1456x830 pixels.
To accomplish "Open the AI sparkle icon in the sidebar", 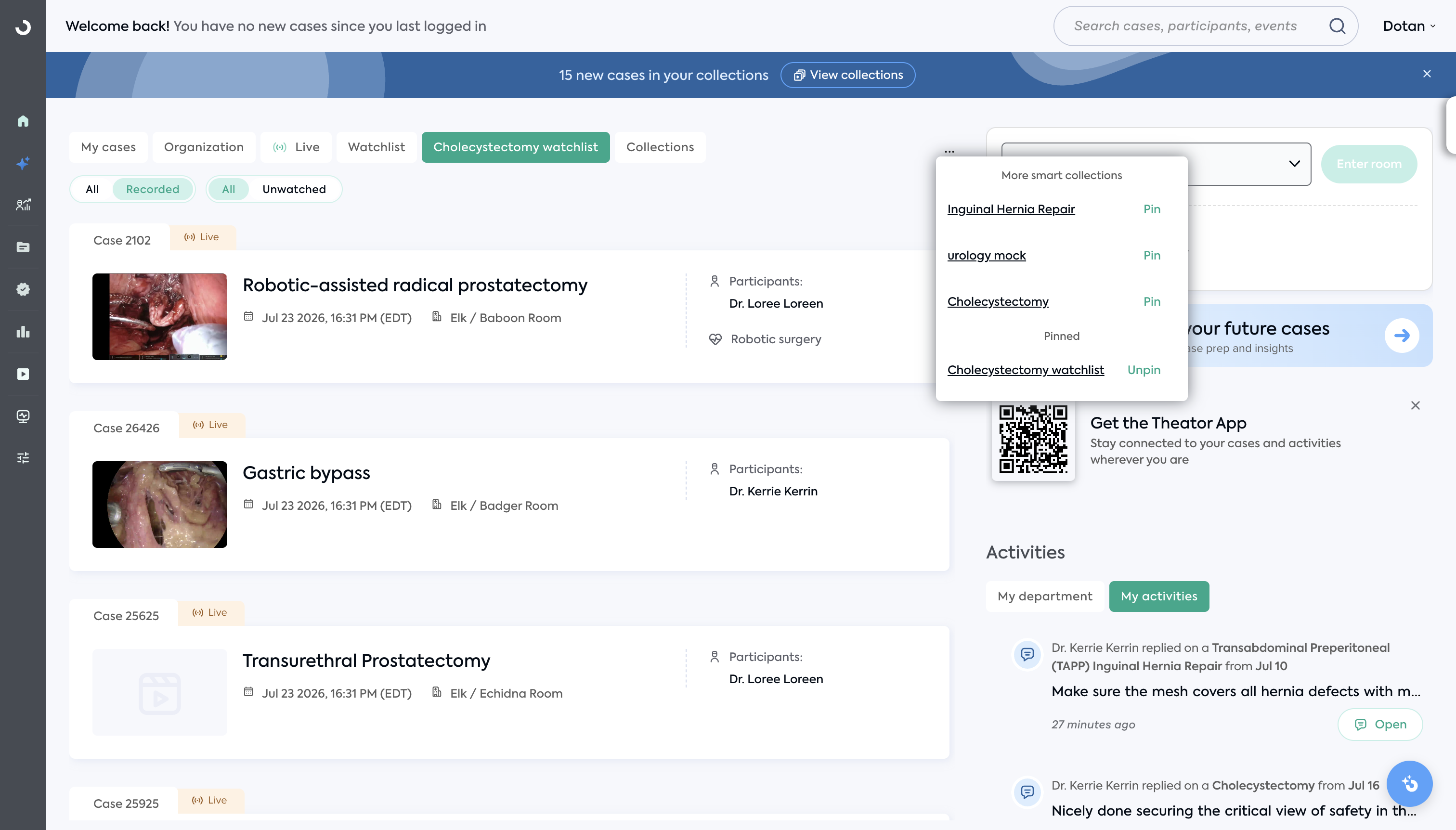I will 23,163.
